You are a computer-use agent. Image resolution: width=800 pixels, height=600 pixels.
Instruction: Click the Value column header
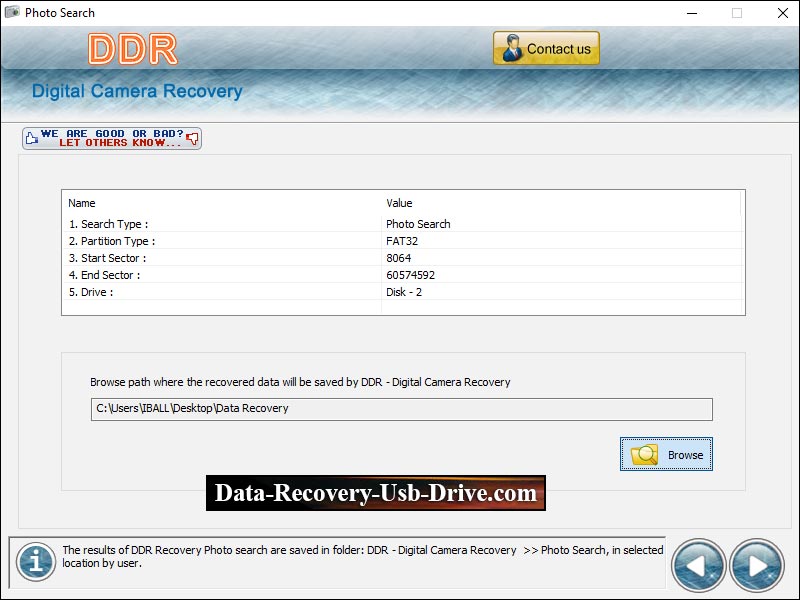point(399,203)
